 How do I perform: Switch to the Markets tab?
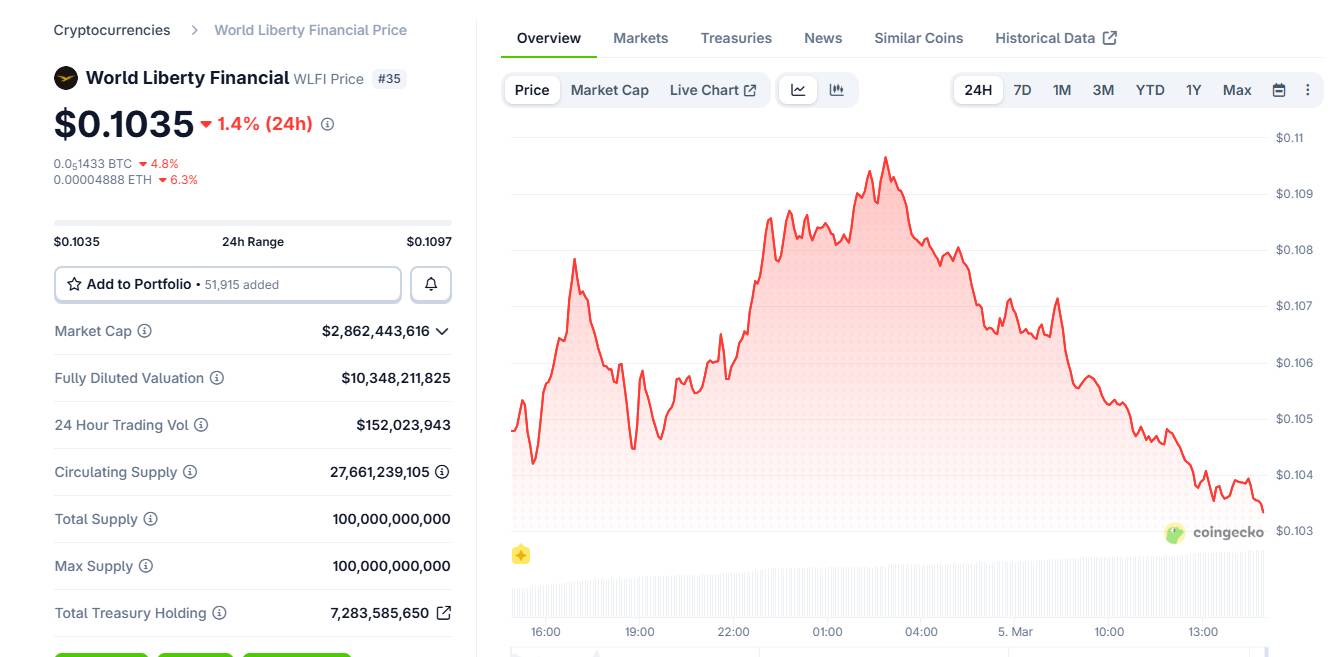641,37
